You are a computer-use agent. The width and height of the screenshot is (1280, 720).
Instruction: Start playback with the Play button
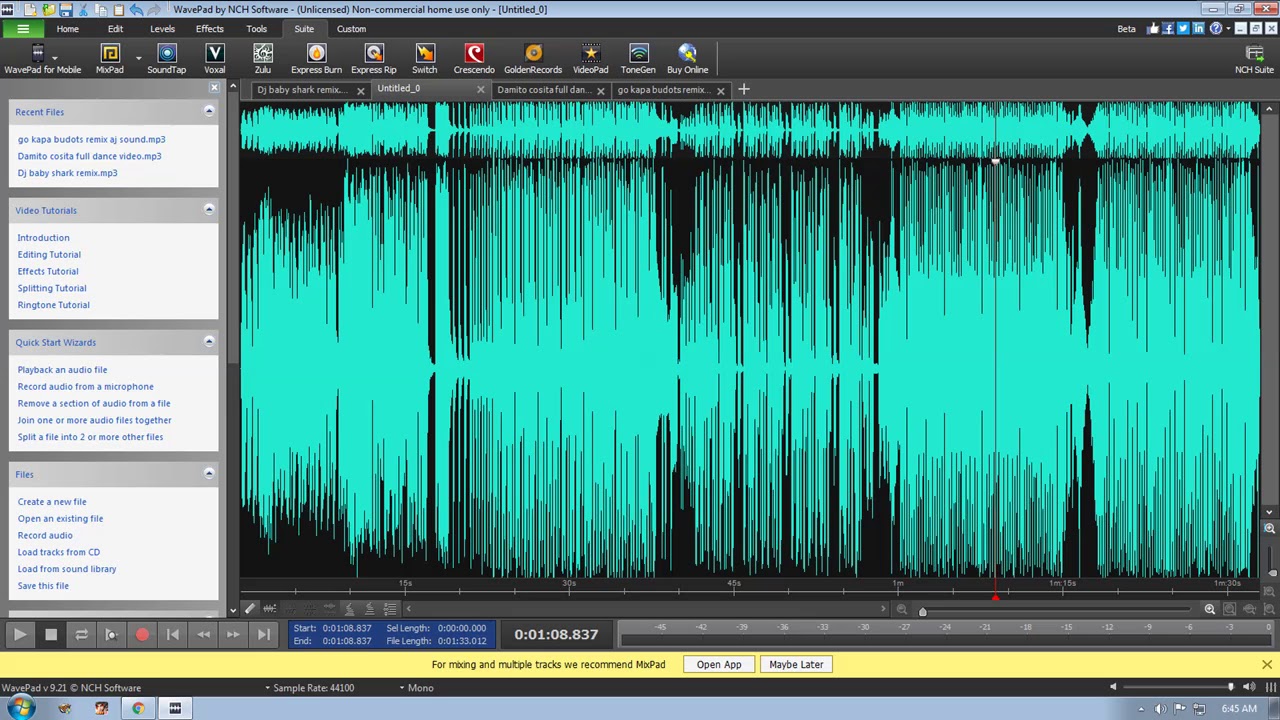[19, 634]
